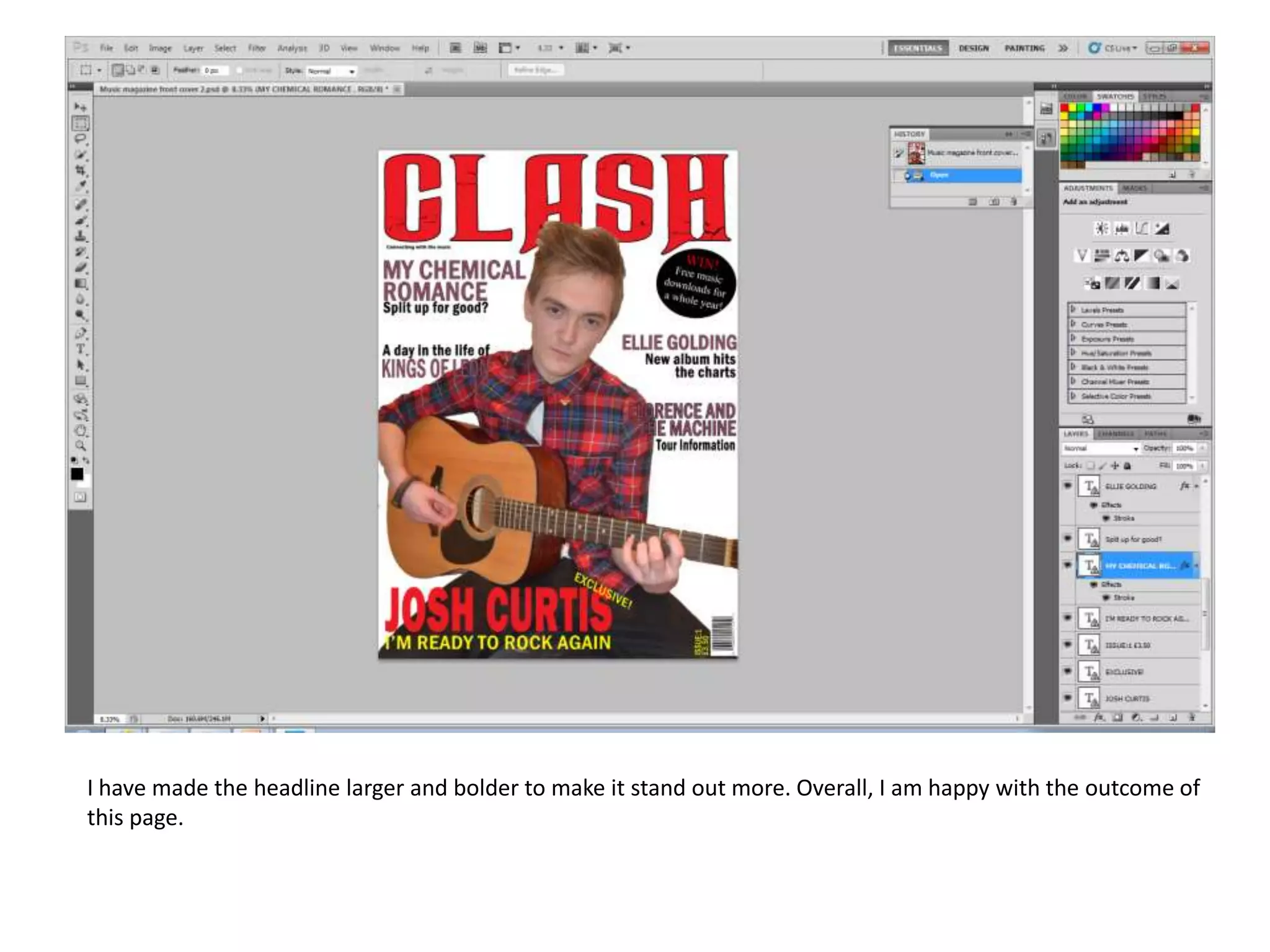Expand Black & White Presets list
The height and width of the screenshot is (952, 1270).
[1073, 367]
